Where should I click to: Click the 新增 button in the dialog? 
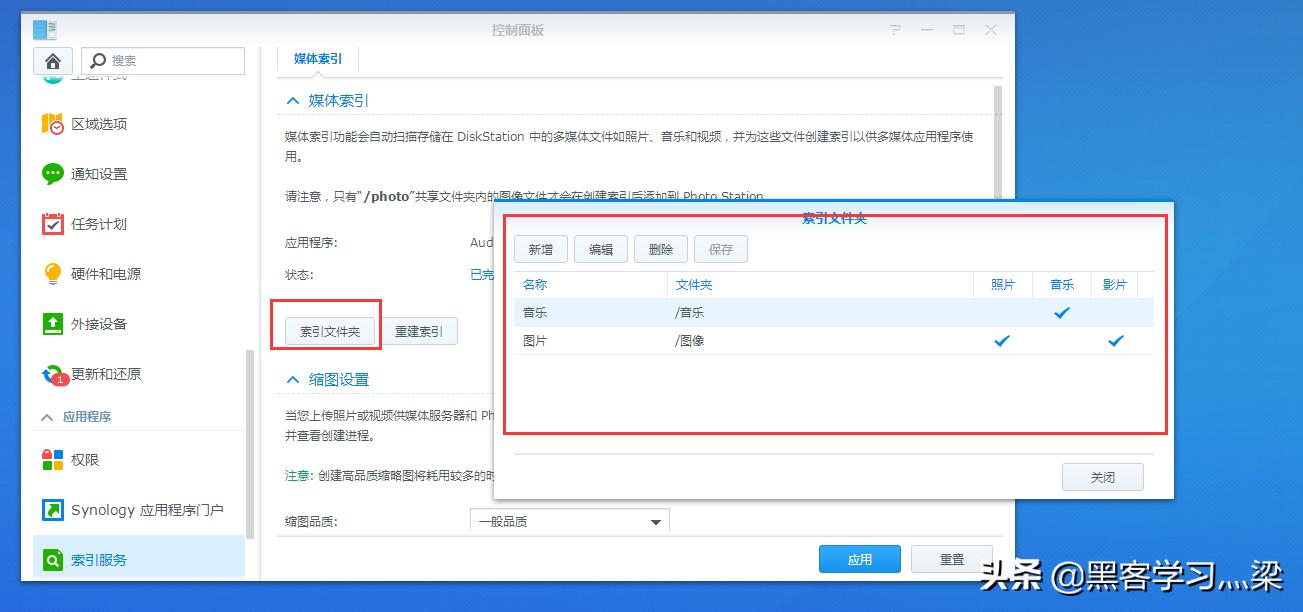tap(540, 248)
